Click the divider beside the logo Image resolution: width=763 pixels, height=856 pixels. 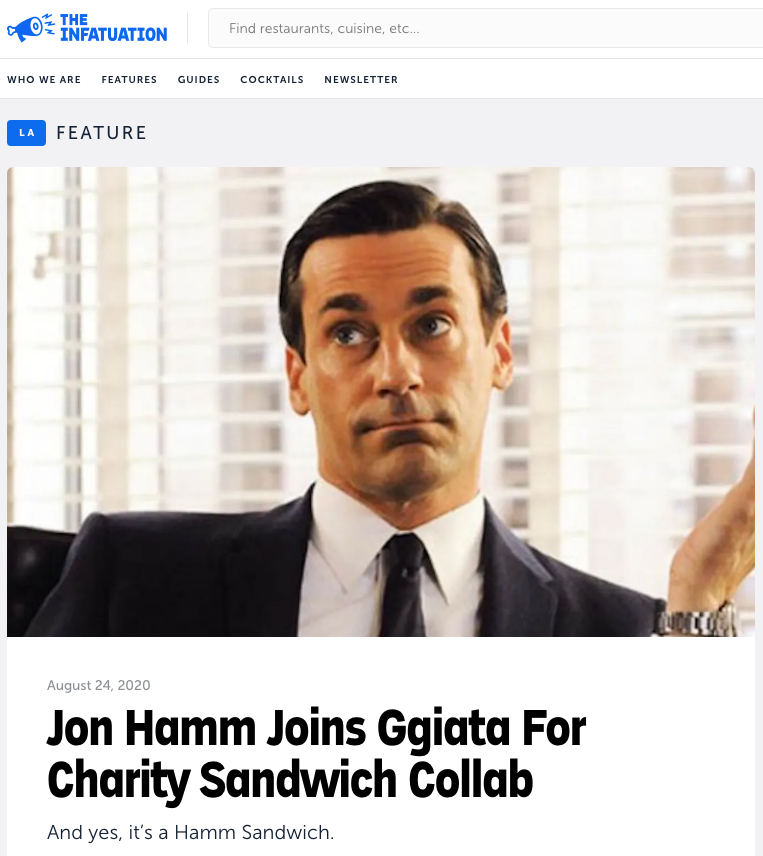click(188, 28)
